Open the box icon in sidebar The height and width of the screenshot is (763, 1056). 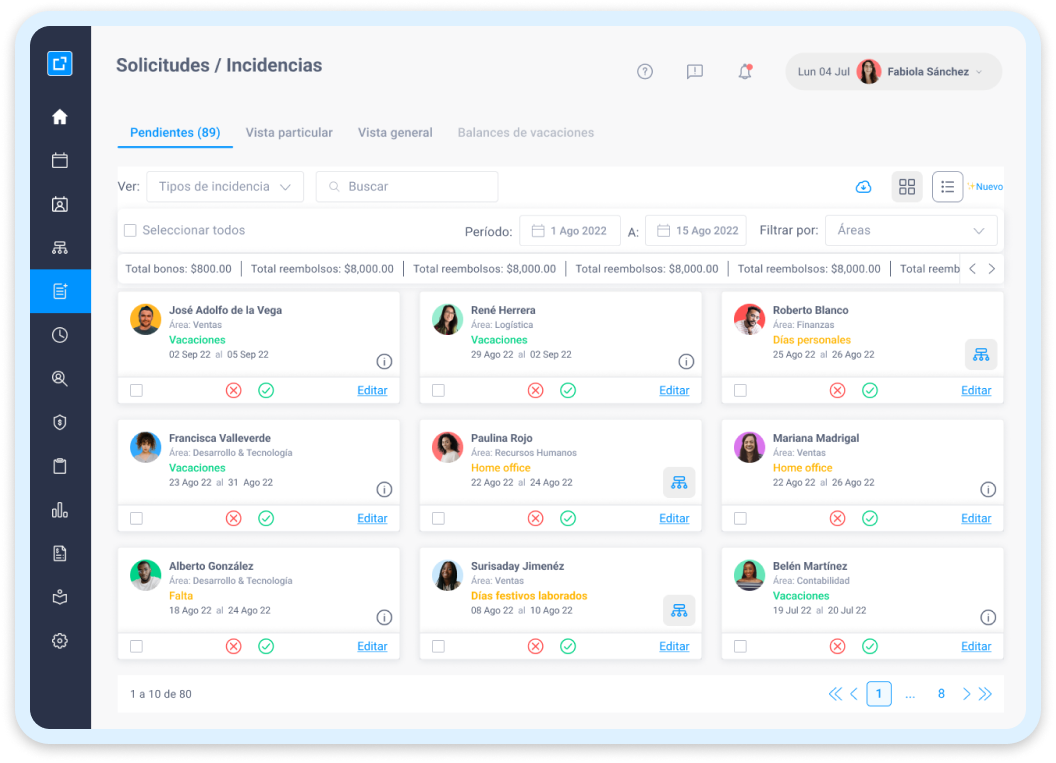click(60, 597)
